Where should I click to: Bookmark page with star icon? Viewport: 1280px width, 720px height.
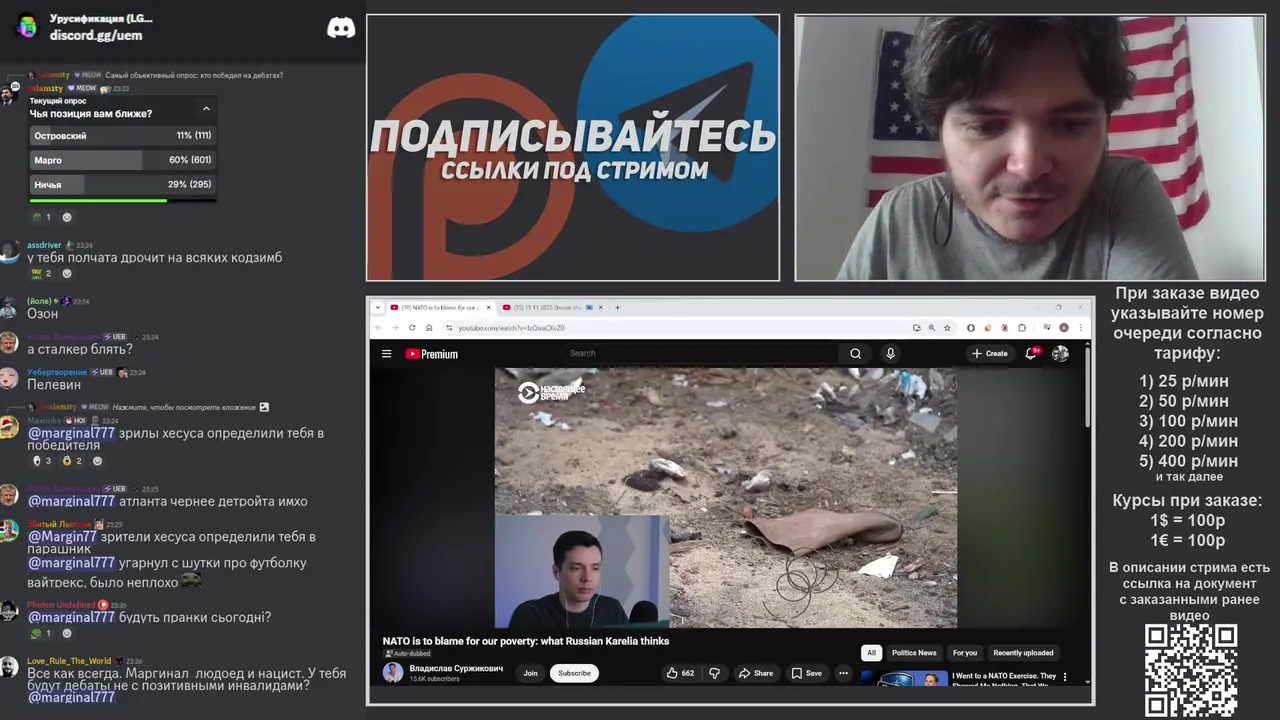[947, 327]
